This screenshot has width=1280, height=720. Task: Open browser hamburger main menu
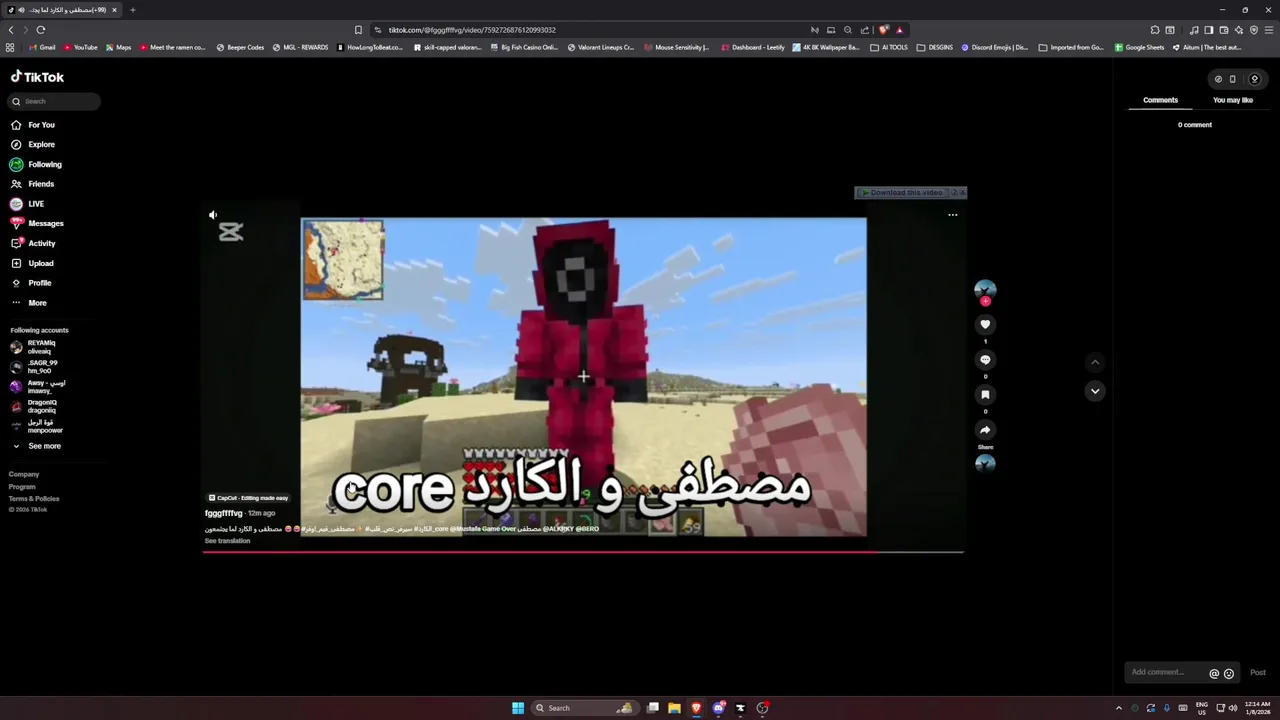1269,30
